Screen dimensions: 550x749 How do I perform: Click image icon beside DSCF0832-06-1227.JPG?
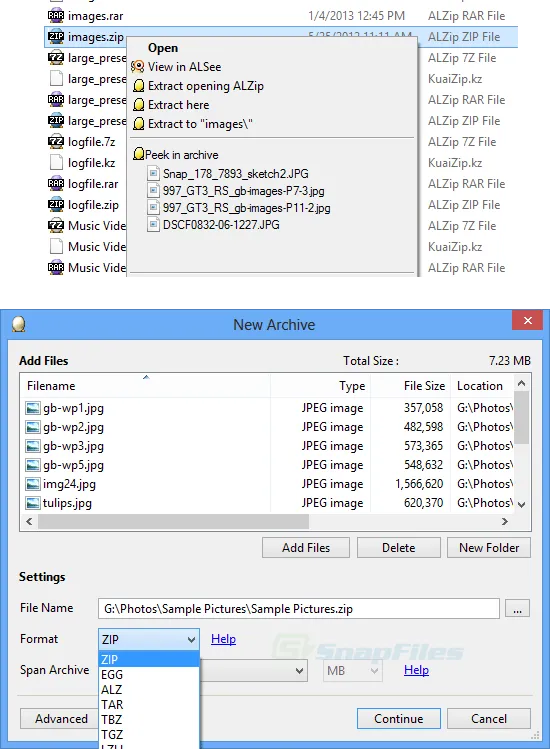pyautogui.click(x=153, y=225)
